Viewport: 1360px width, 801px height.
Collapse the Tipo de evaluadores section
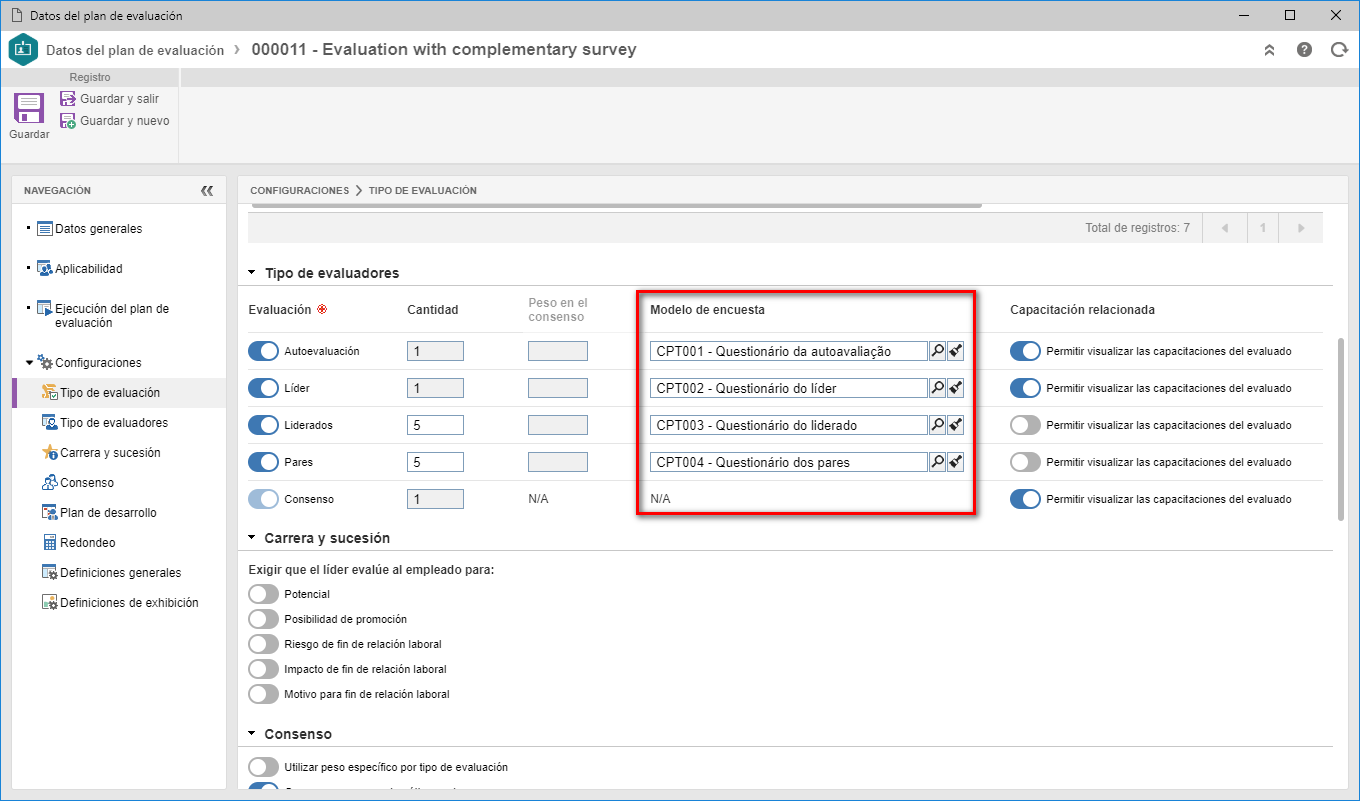[253, 273]
